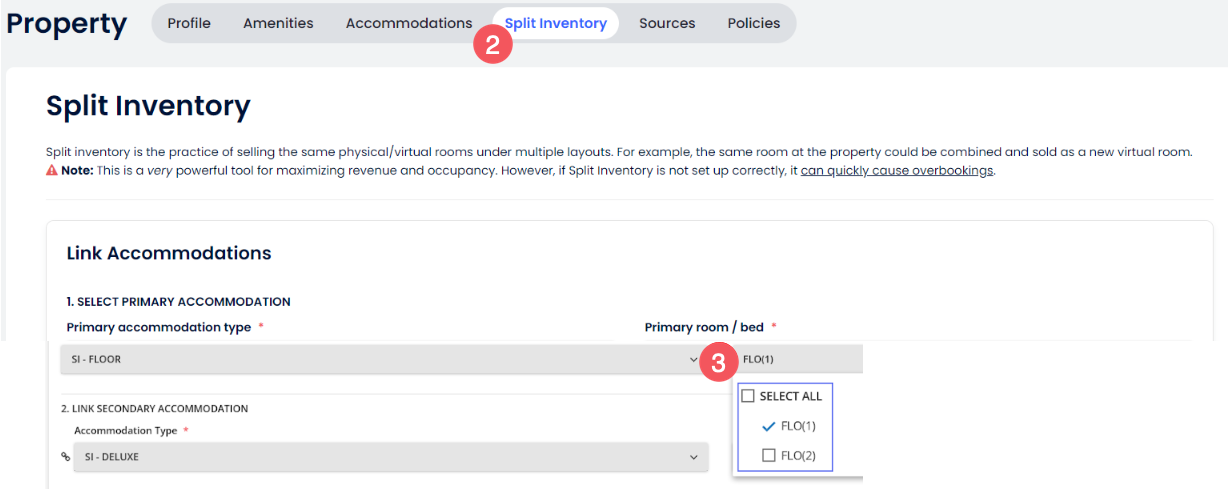Click the red step 2 badge
Screen dimensions: 1229x489
492,45
